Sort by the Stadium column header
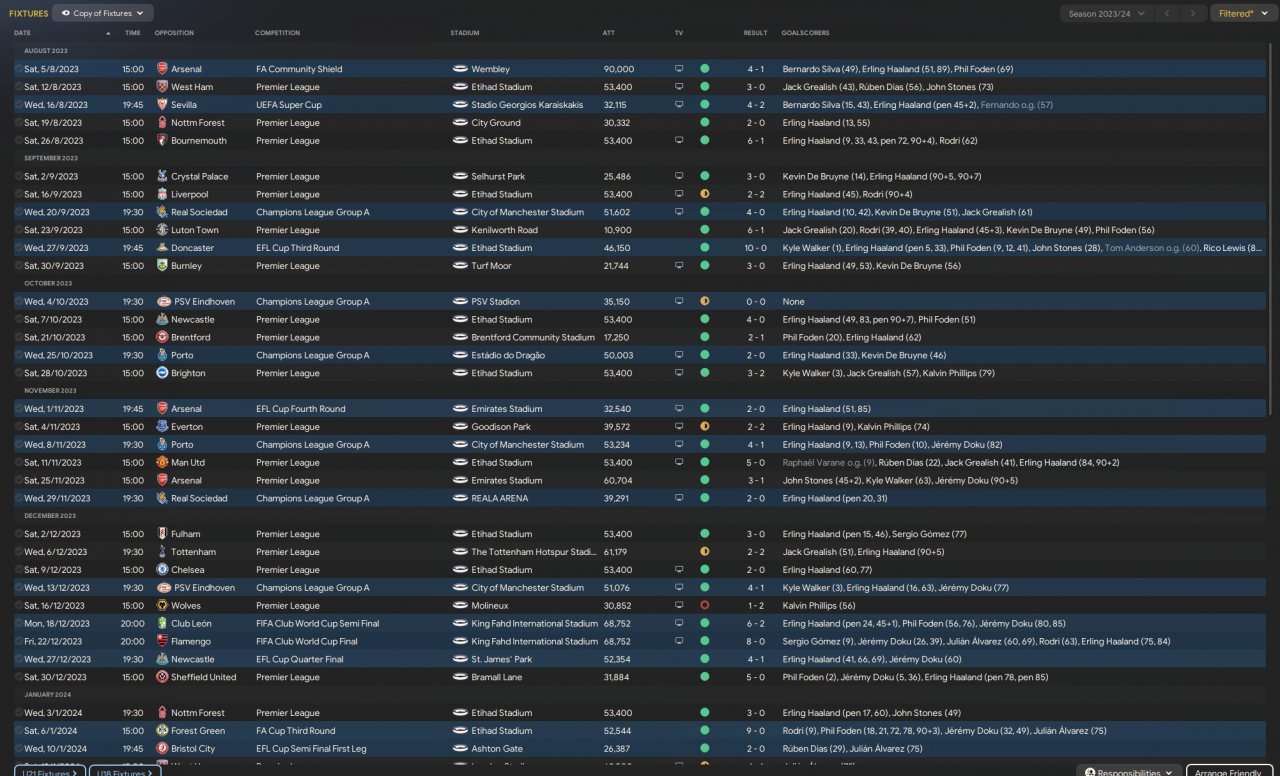Viewport: 1280px width, 776px height. pos(465,33)
